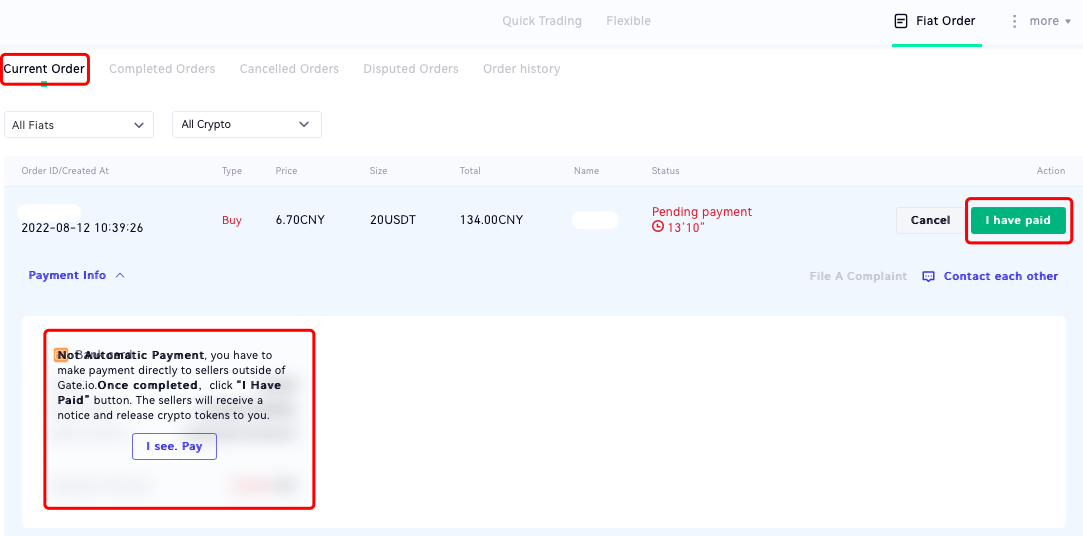Confirm payment with I have paid button
The image size is (1083, 536).
(1017, 220)
